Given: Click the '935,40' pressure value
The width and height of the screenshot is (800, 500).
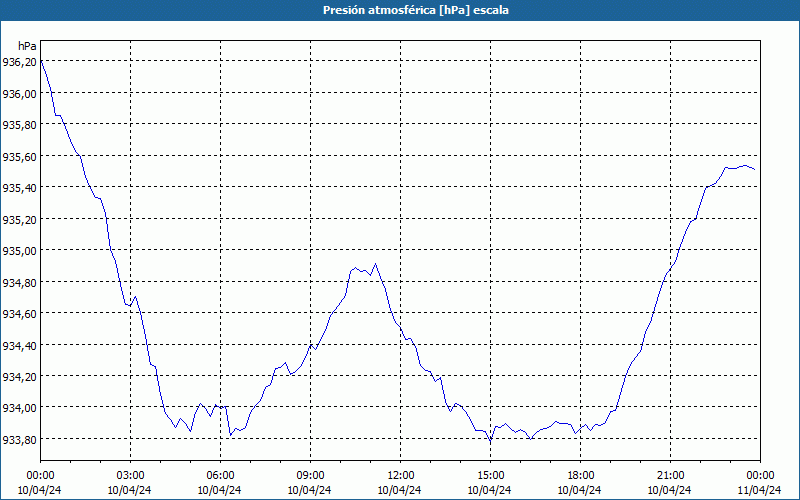Looking at the screenshot, I should [20, 188].
